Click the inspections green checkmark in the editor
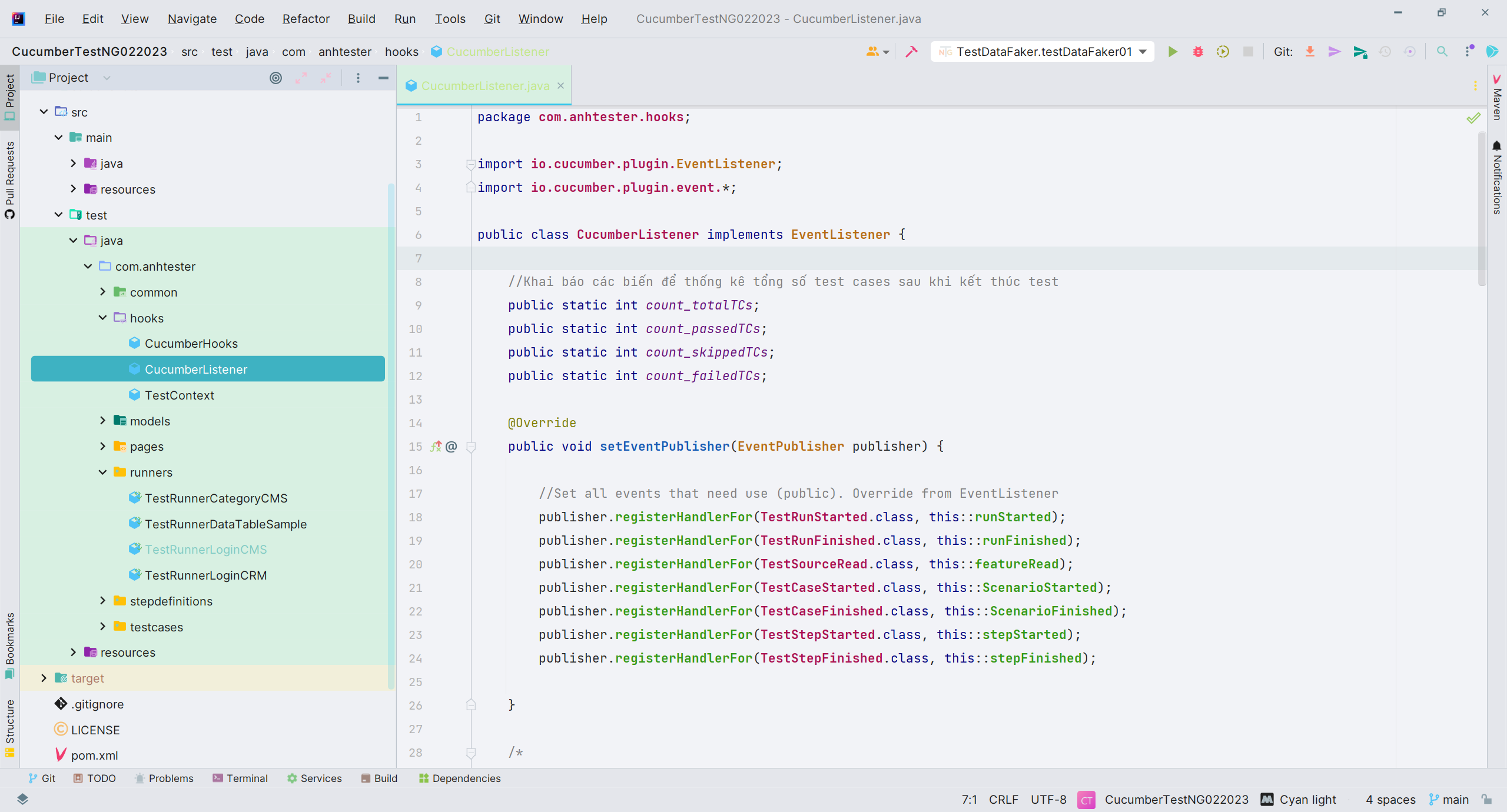This screenshot has height=812, width=1507. click(1473, 118)
